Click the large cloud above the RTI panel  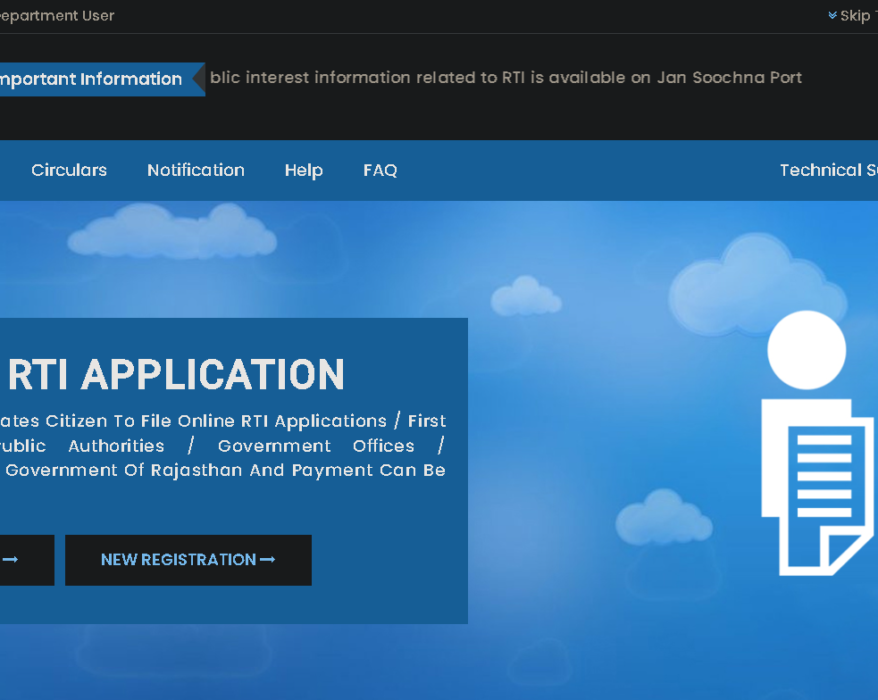160,228
